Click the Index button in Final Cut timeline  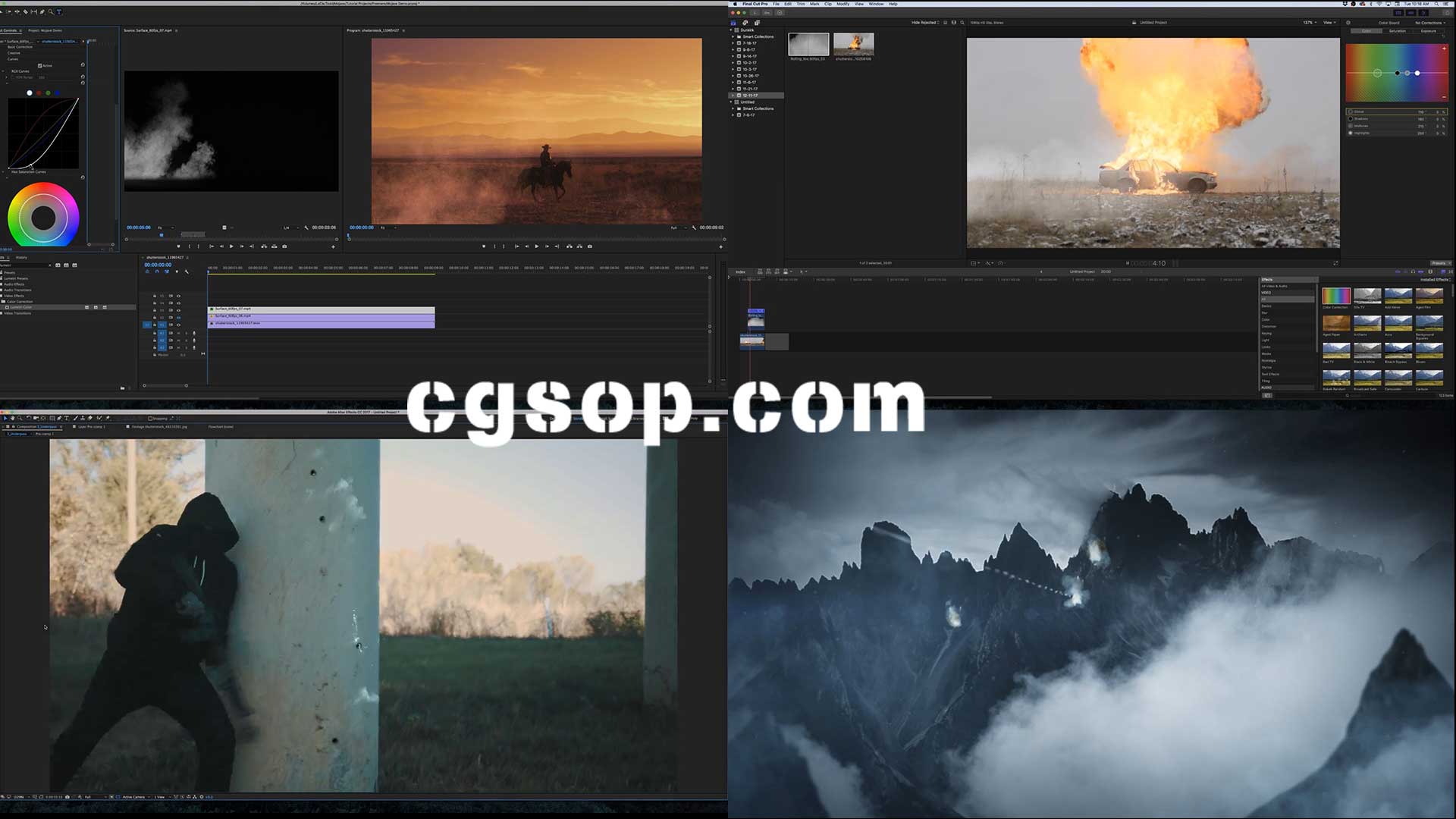740,271
